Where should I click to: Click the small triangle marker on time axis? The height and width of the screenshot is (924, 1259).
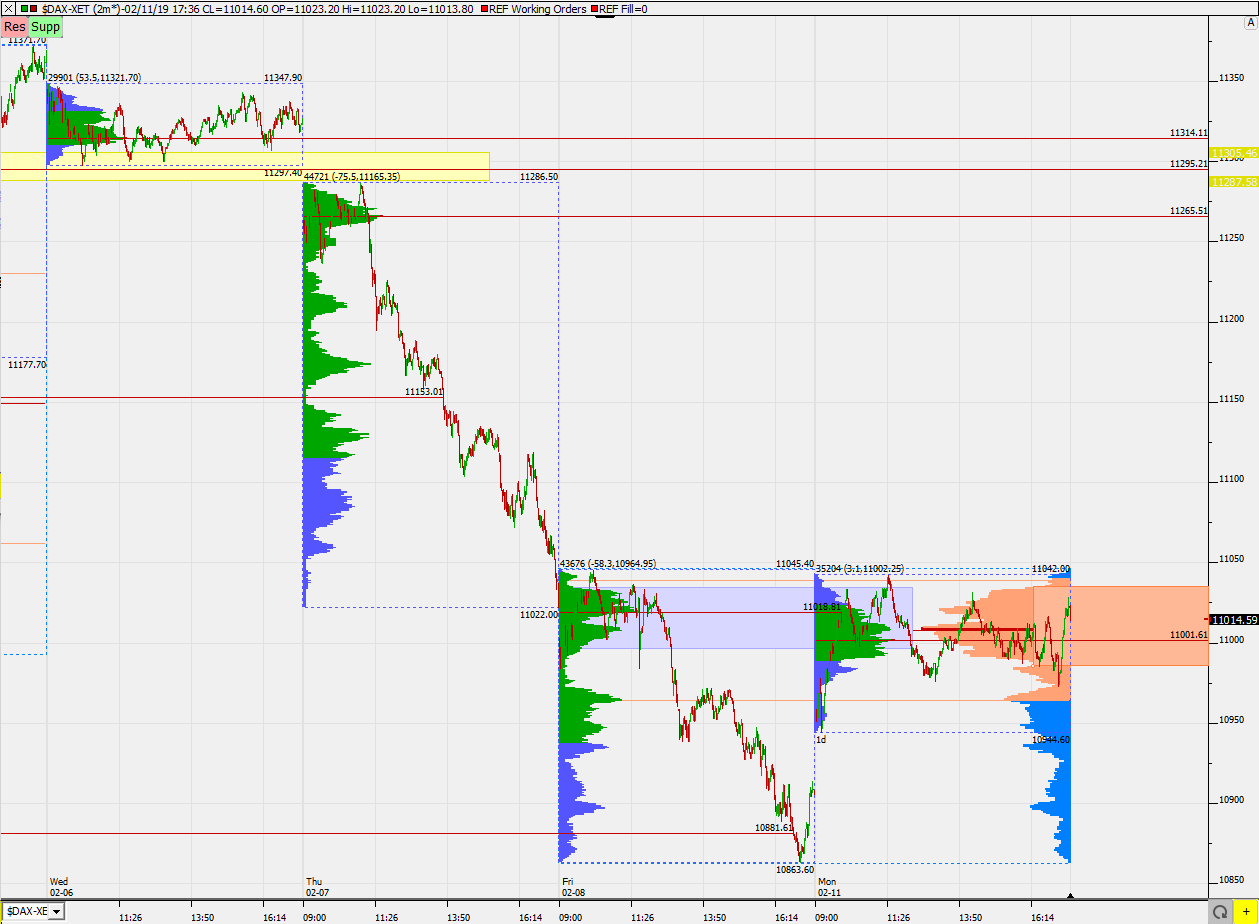point(1070,895)
